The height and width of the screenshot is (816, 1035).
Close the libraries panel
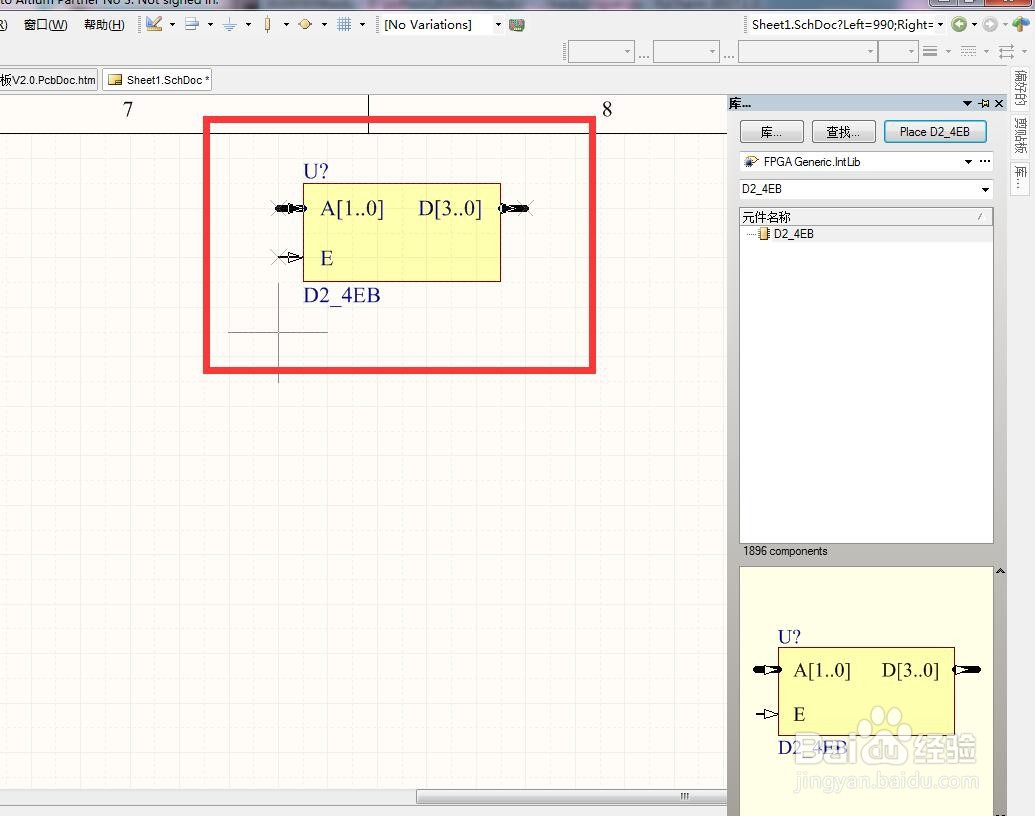click(x=999, y=104)
